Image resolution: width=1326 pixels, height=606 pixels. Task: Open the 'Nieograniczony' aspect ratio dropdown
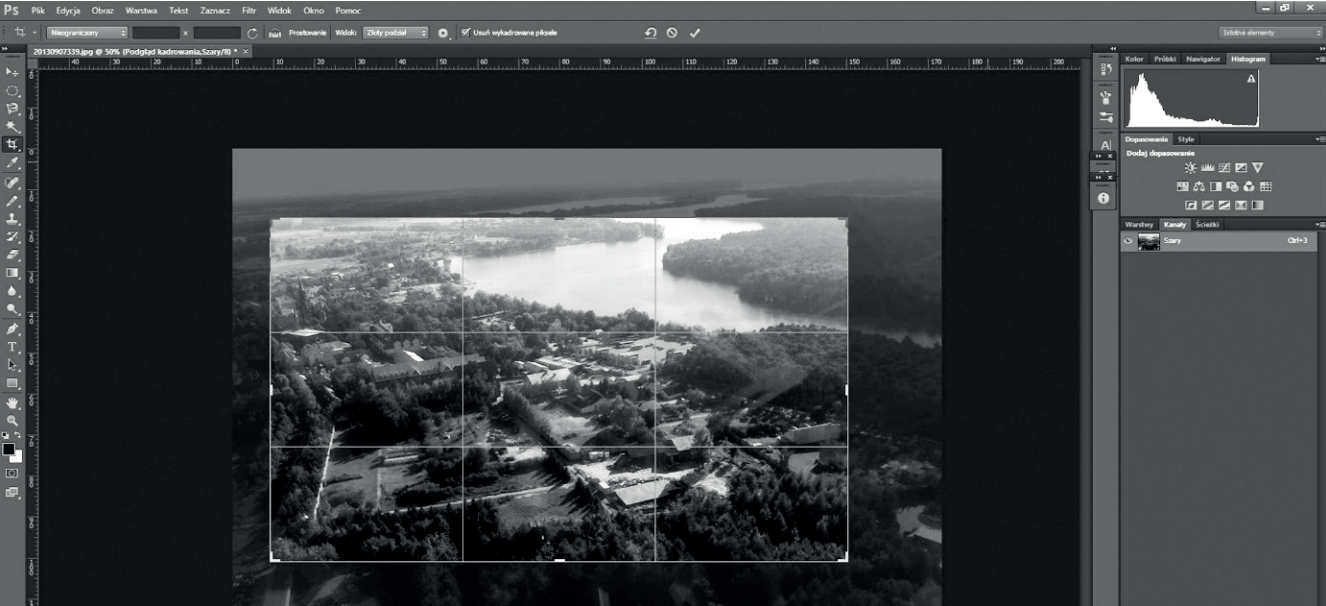pos(87,33)
